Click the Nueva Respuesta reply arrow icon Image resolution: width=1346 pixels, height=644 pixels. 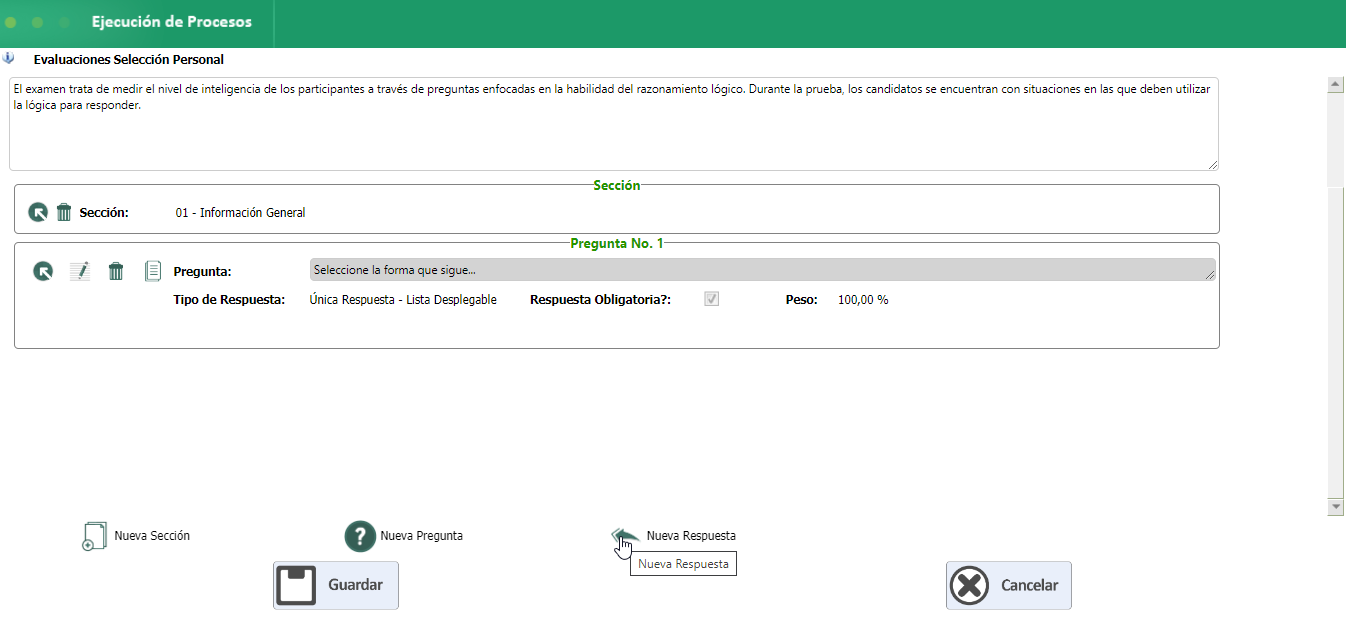(625, 536)
